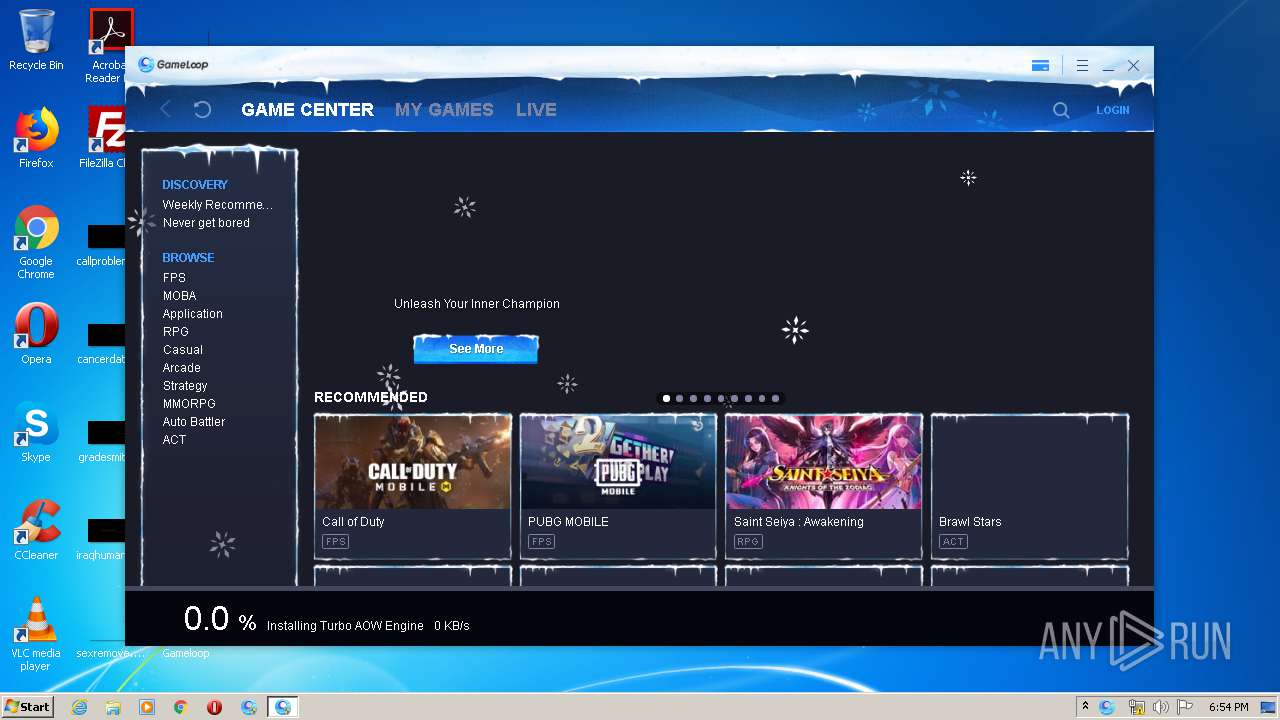The height and width of the screenshot is (720, 1280).
Task: Select the first carousel dot
Action: point(666,398)
